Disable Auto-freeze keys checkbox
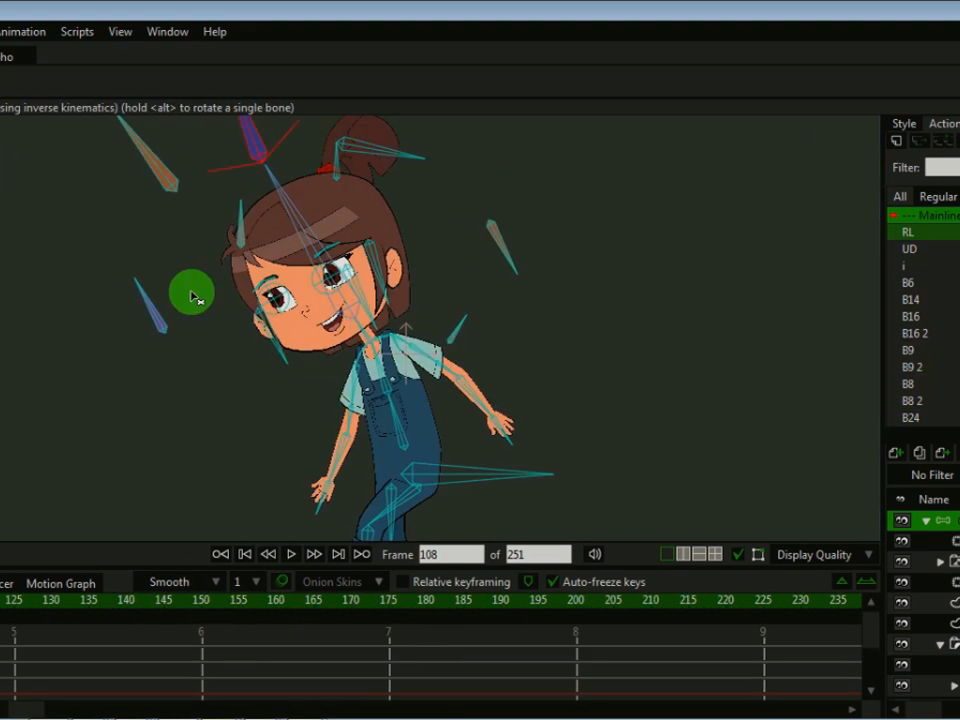 tap(553, 582)
